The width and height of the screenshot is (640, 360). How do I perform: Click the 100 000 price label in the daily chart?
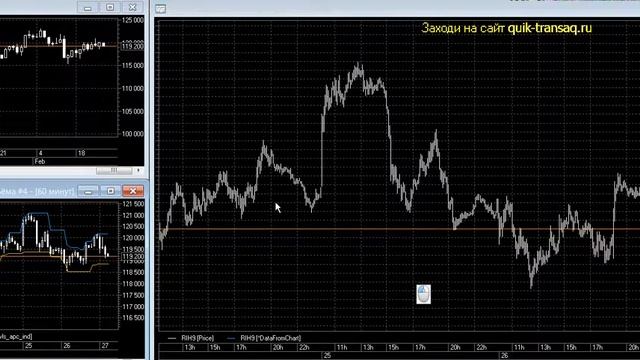click(133, 134)
